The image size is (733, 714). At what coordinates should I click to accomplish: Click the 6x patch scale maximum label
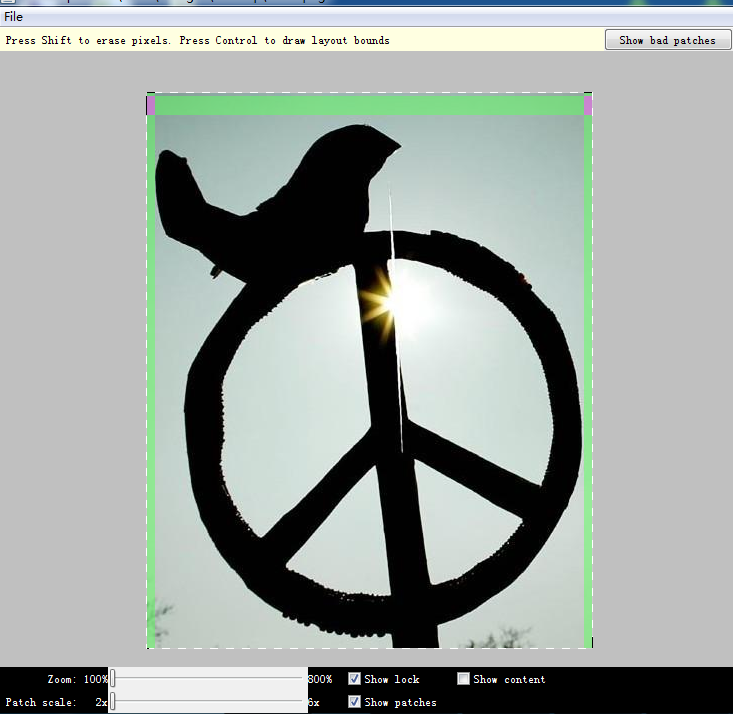[314, 702]
